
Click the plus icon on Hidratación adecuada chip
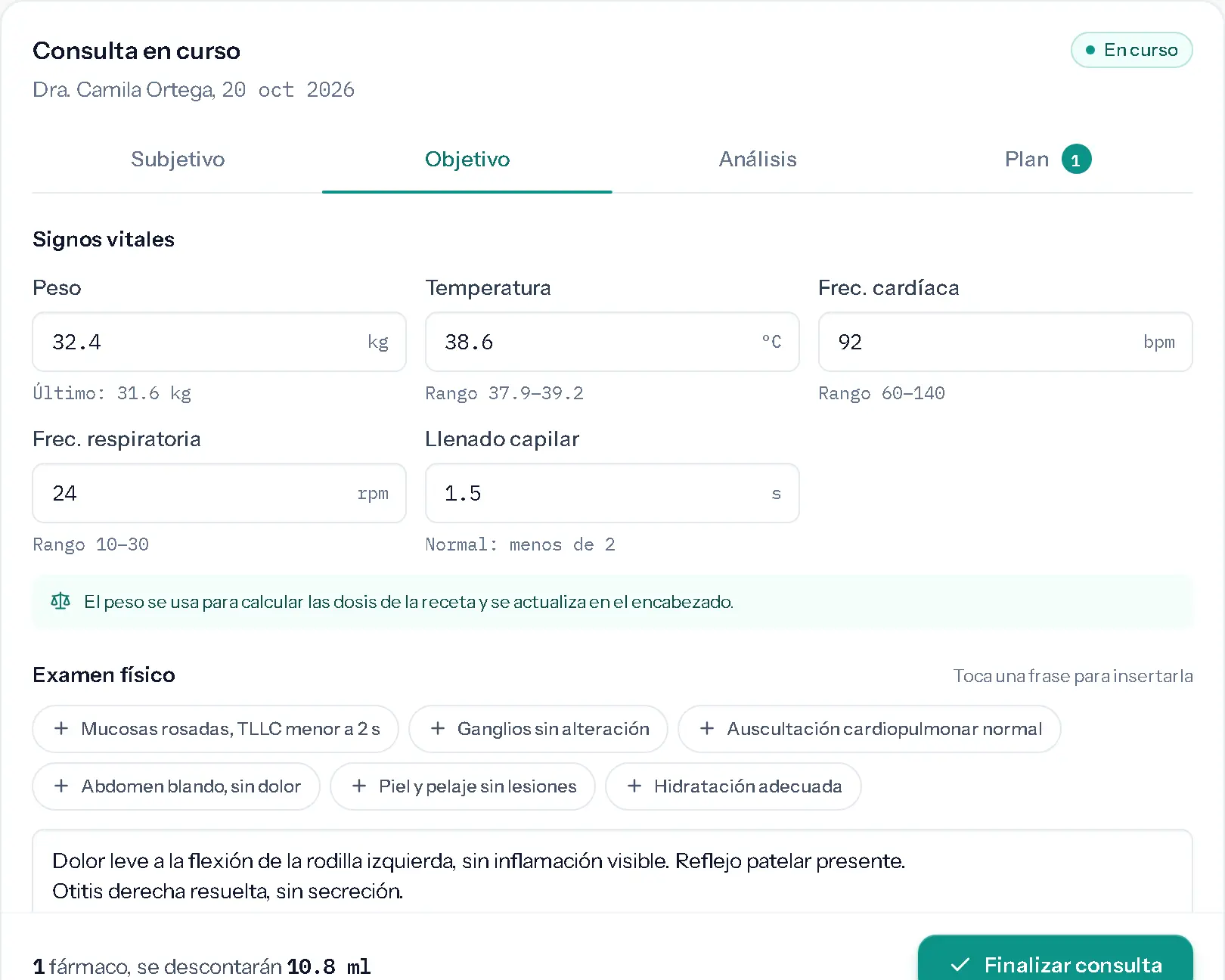[x=634, y=786]
